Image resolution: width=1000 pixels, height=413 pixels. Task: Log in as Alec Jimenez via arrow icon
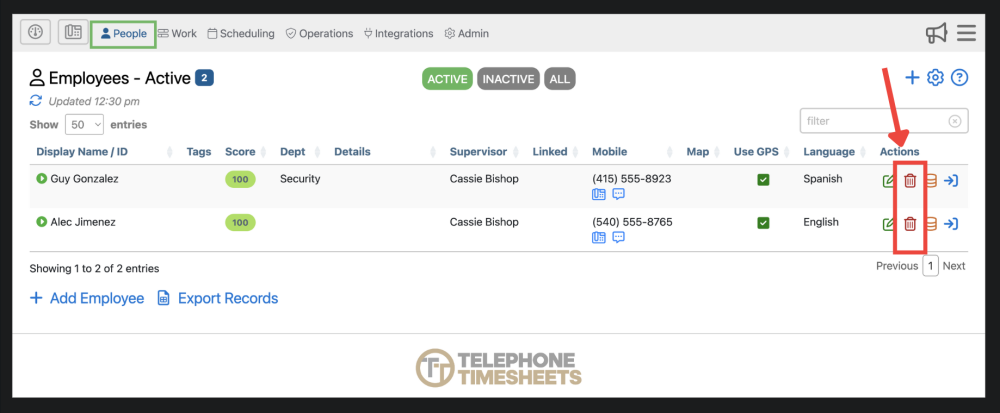(x=951, y=224)
